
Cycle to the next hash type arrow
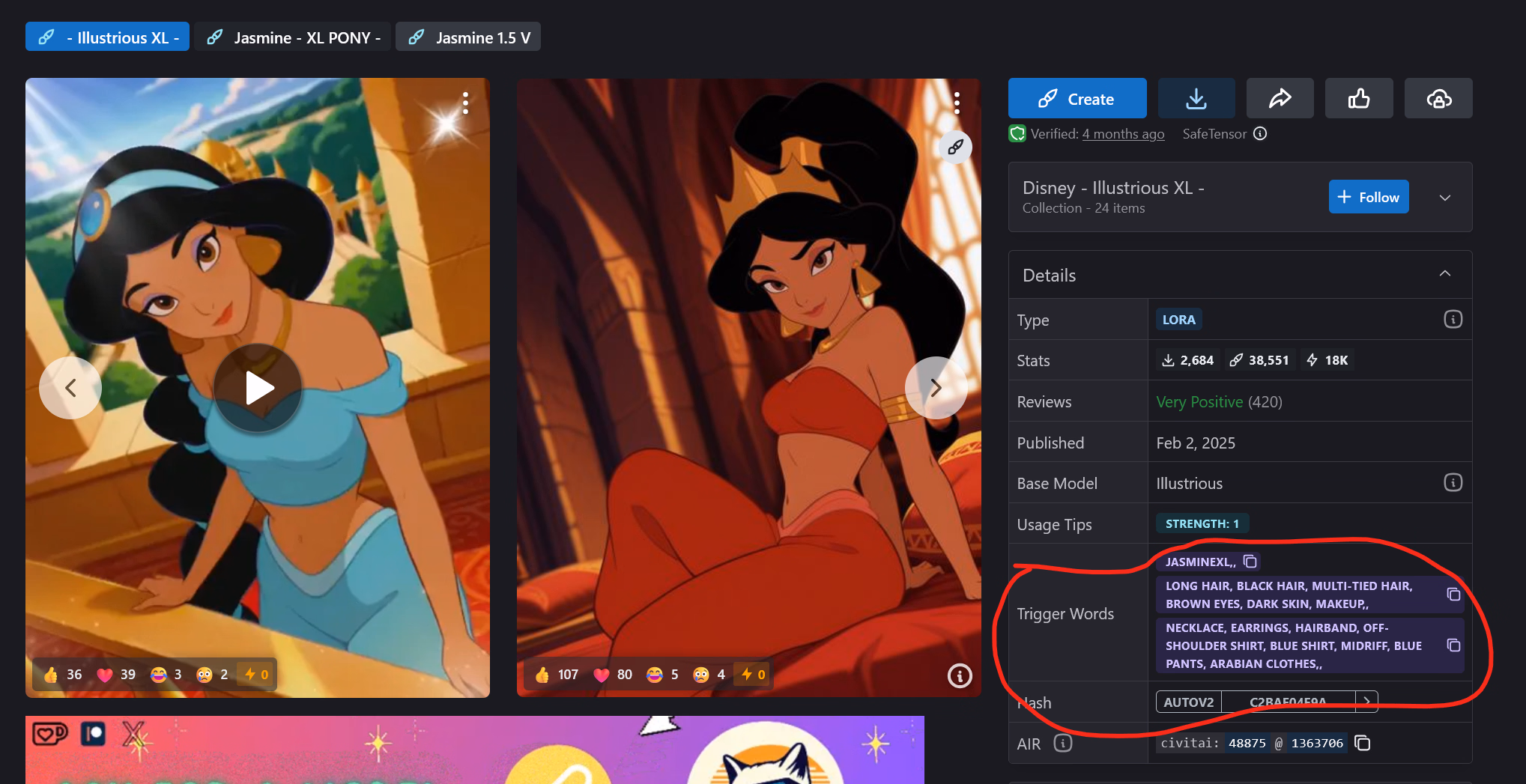pos(1366,702)
